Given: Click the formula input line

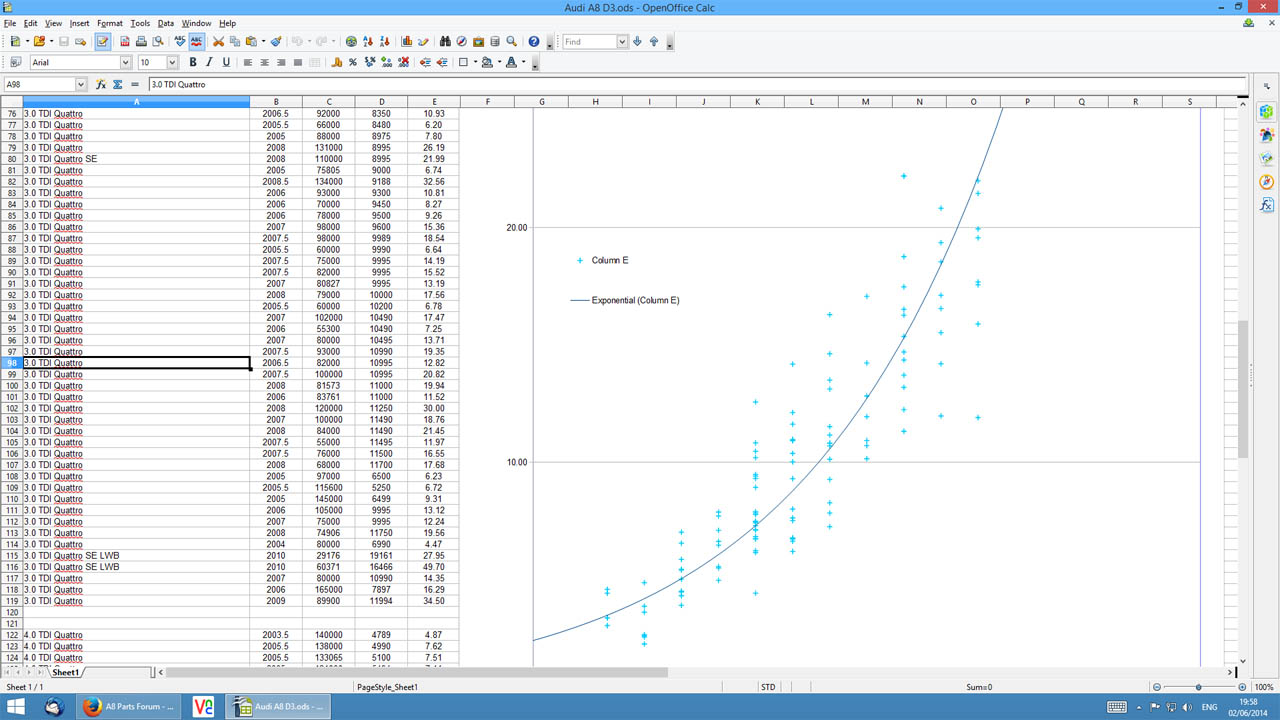Looking at the screenshot, I should (697, 85).
